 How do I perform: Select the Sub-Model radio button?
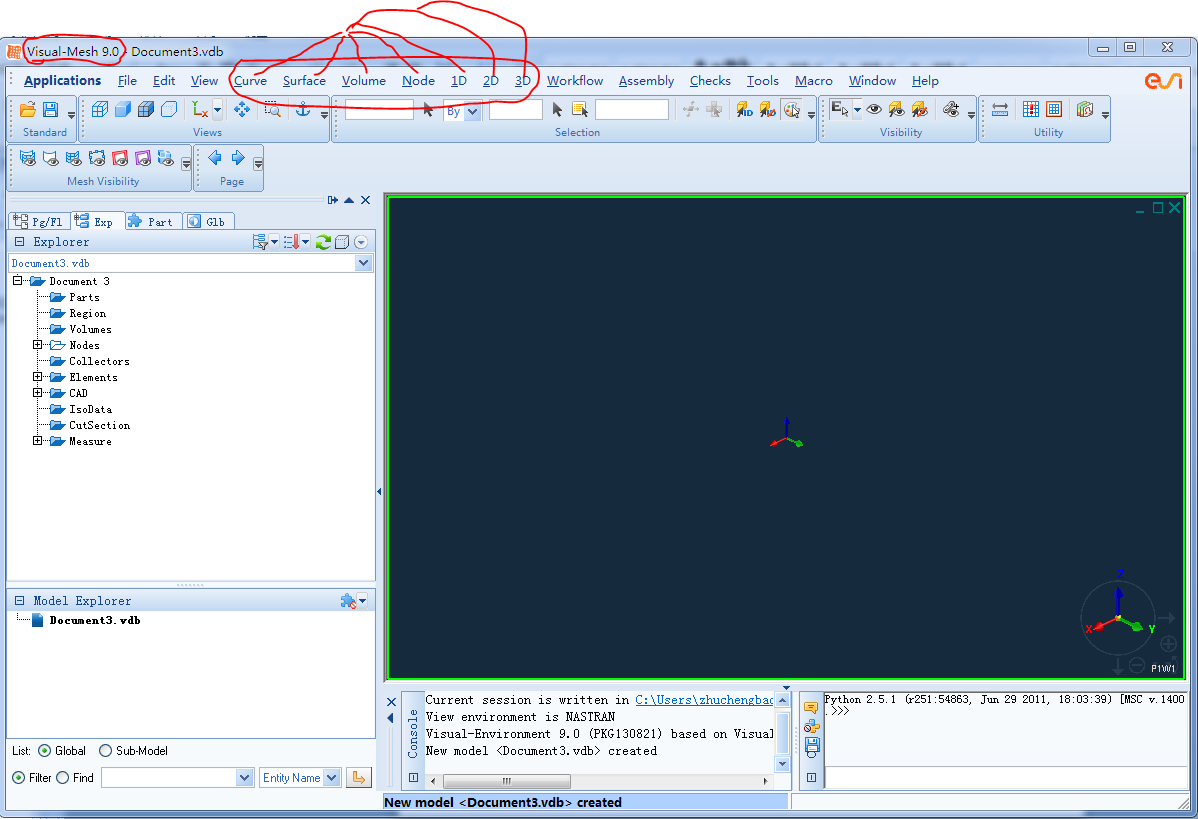pos(105,751)
